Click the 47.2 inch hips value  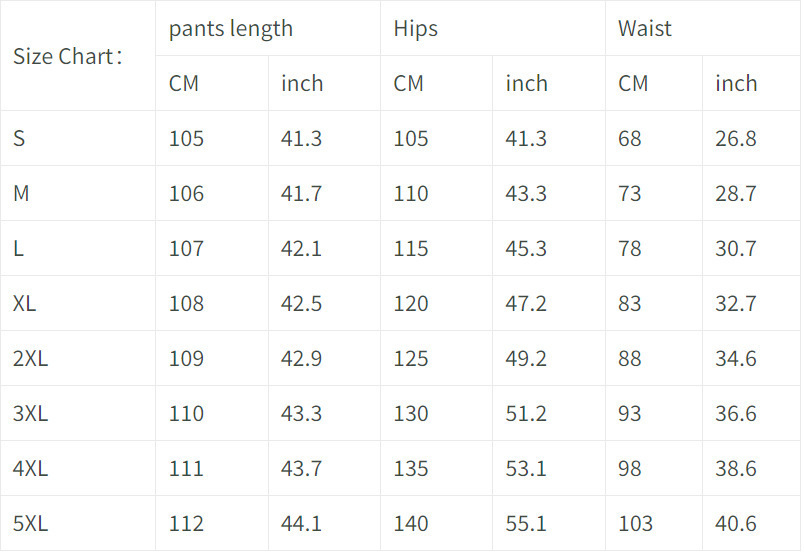tap(526, 303)
